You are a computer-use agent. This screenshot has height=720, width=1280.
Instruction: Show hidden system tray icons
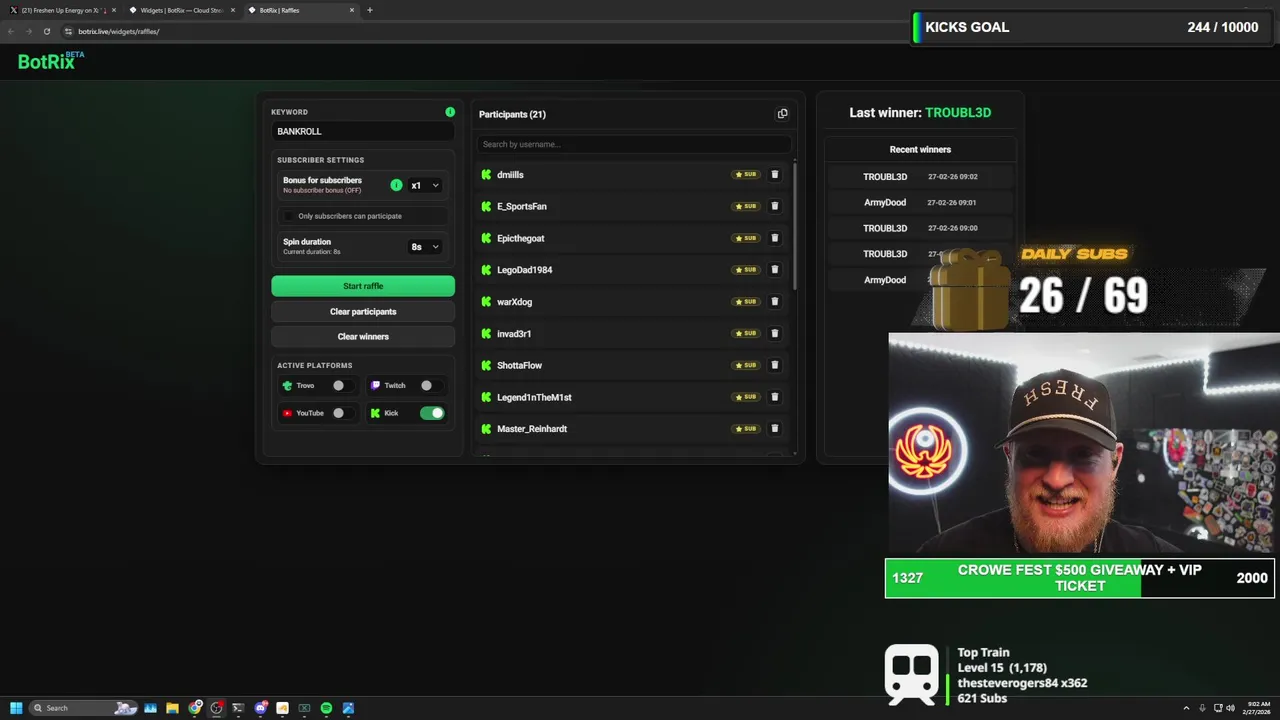click(x=1186, y=708)
